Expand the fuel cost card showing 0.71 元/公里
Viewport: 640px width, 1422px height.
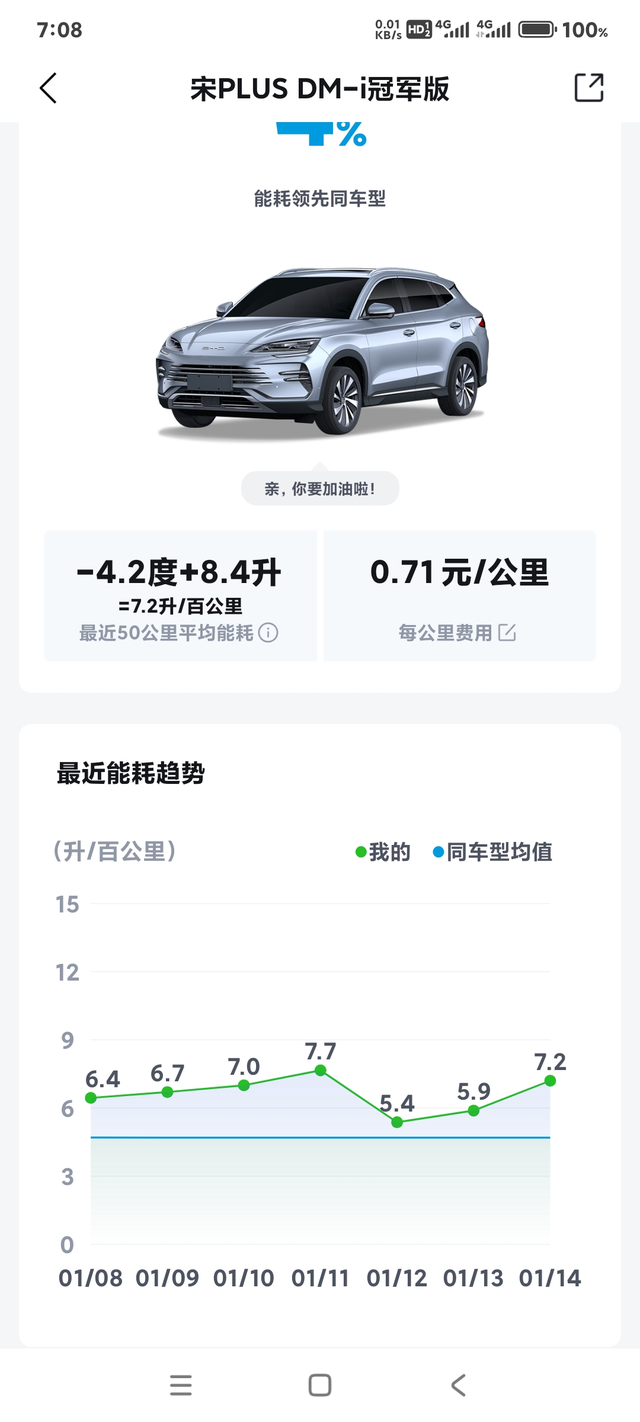(x=459, y=595)
